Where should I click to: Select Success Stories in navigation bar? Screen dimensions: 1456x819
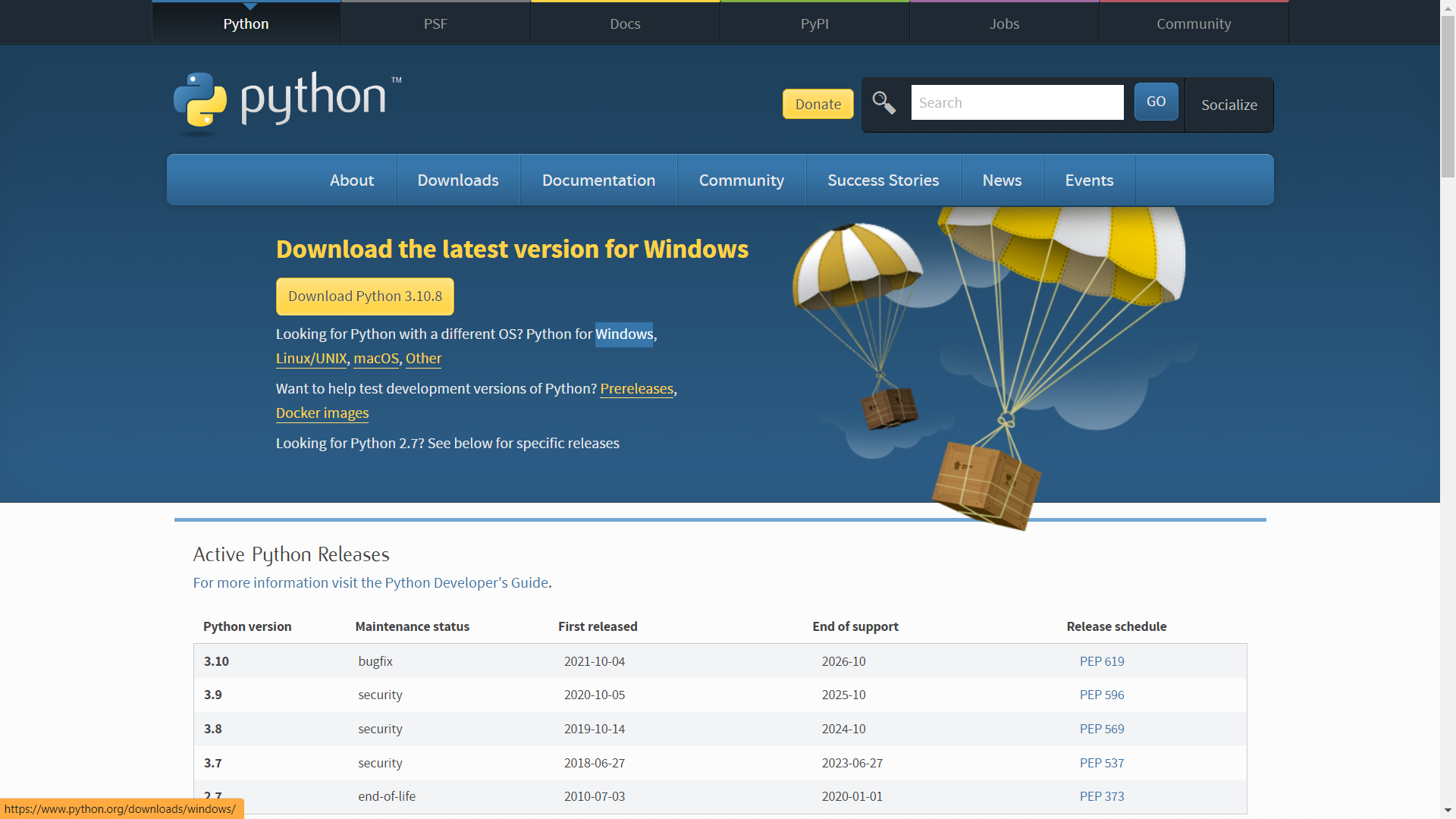click(883, 180)
